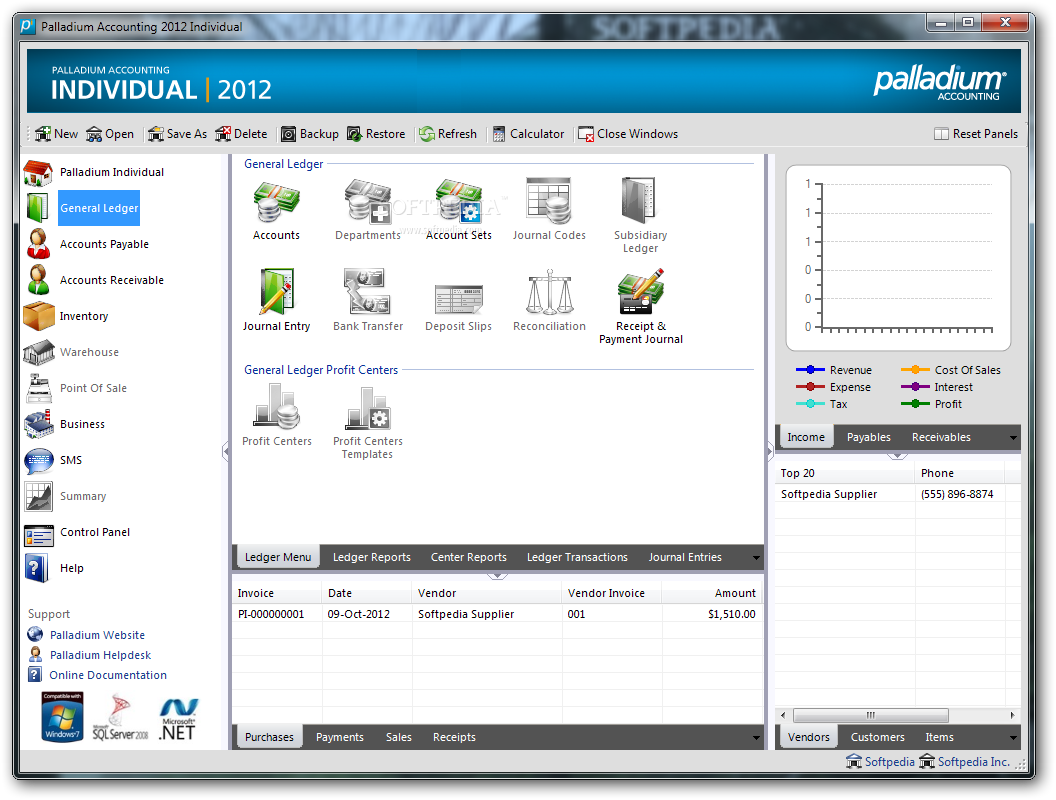Open the Departments icon
Screen dimensions: 1056x800
point(368,201)
